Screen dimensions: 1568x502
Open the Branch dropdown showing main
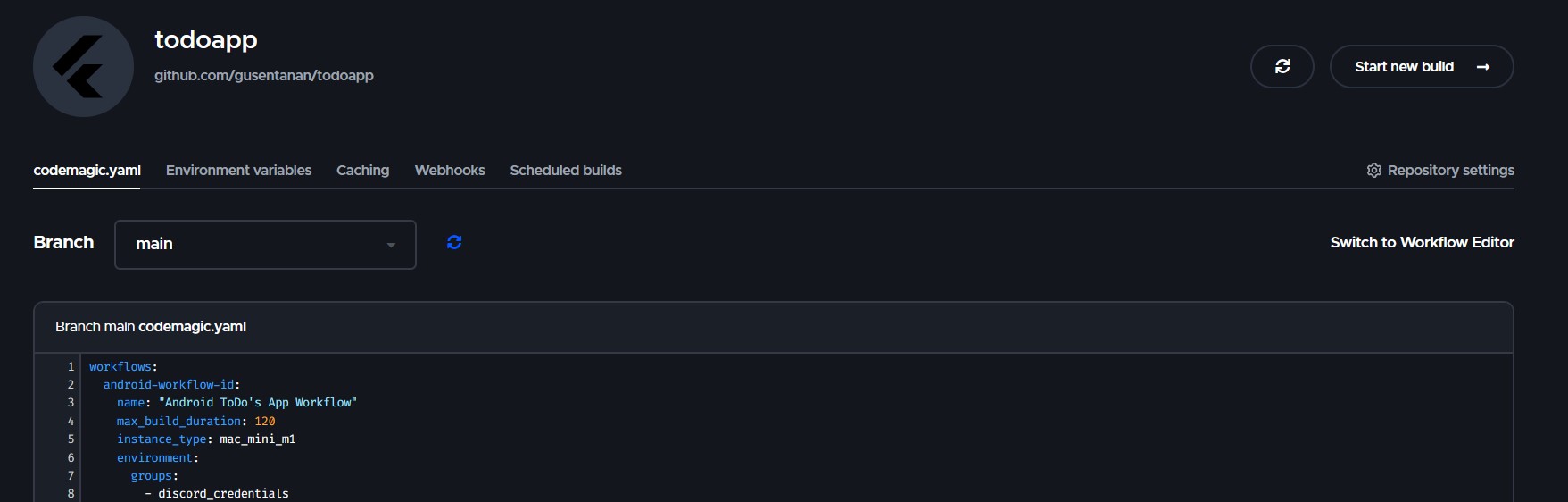coord(265,245)
